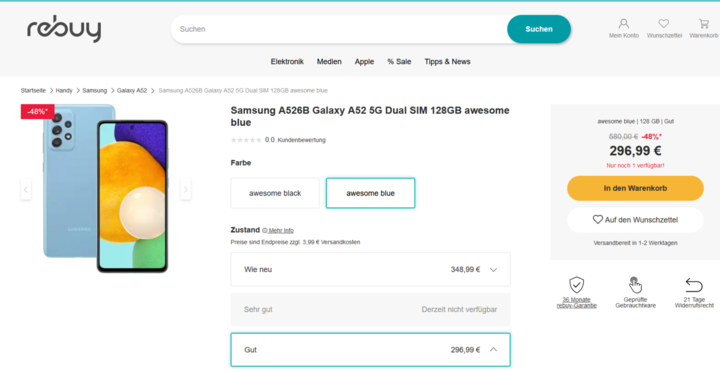
Task: Click the customer rating stars
Action: (x=246, y=140)
